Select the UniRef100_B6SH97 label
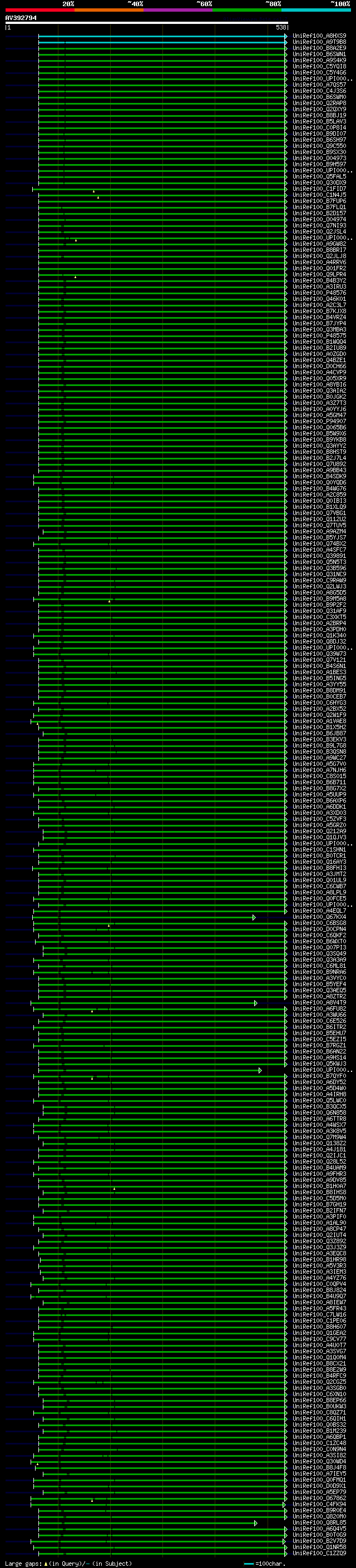Screen dimensions: 356x1568 pyautogui.click(x=319, y=140)
